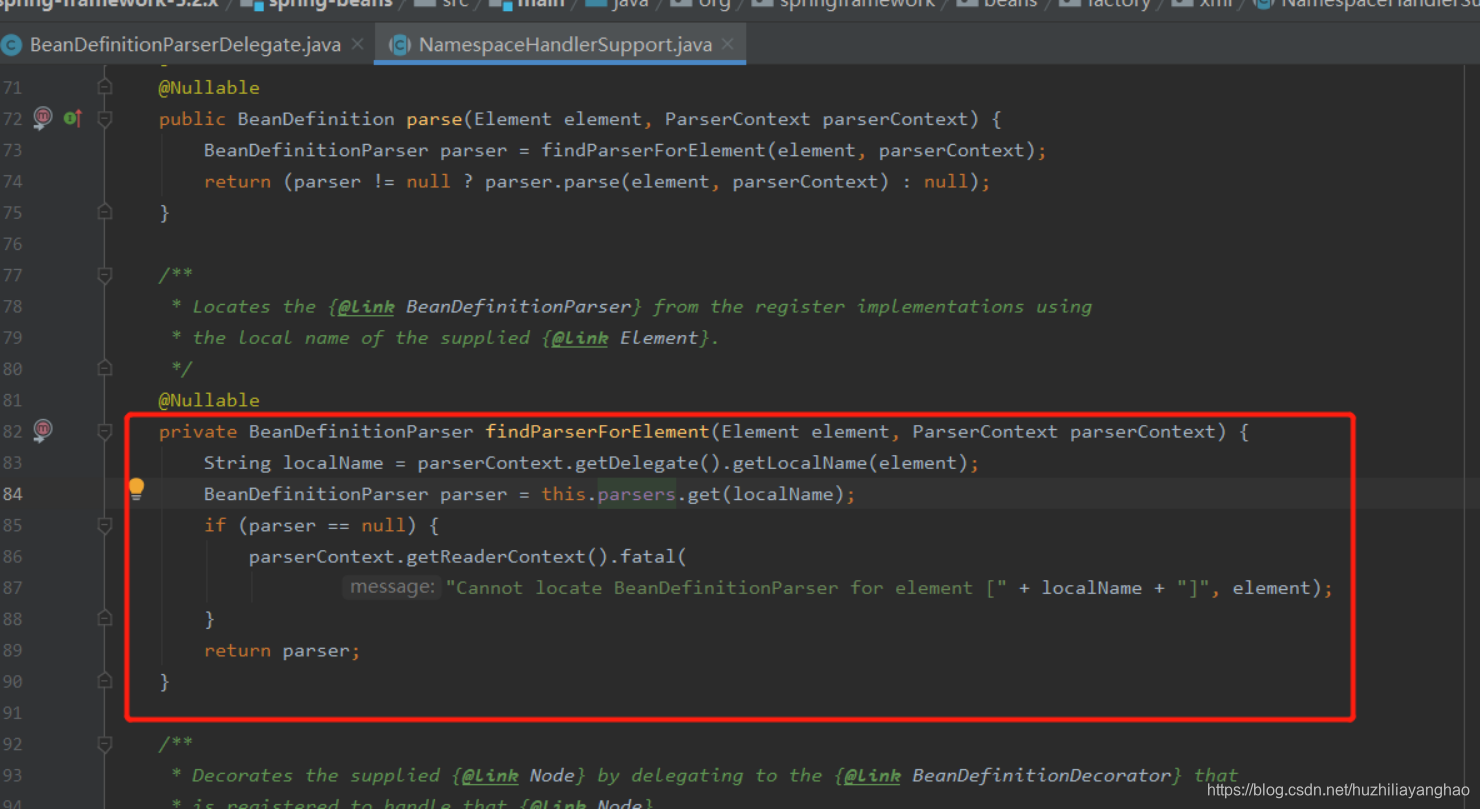Click the class icon on NamespaceHandlerSupport.java tab
Image resolution: width=1480 pixels, height=809 pixels.
(x=400, y=44)
